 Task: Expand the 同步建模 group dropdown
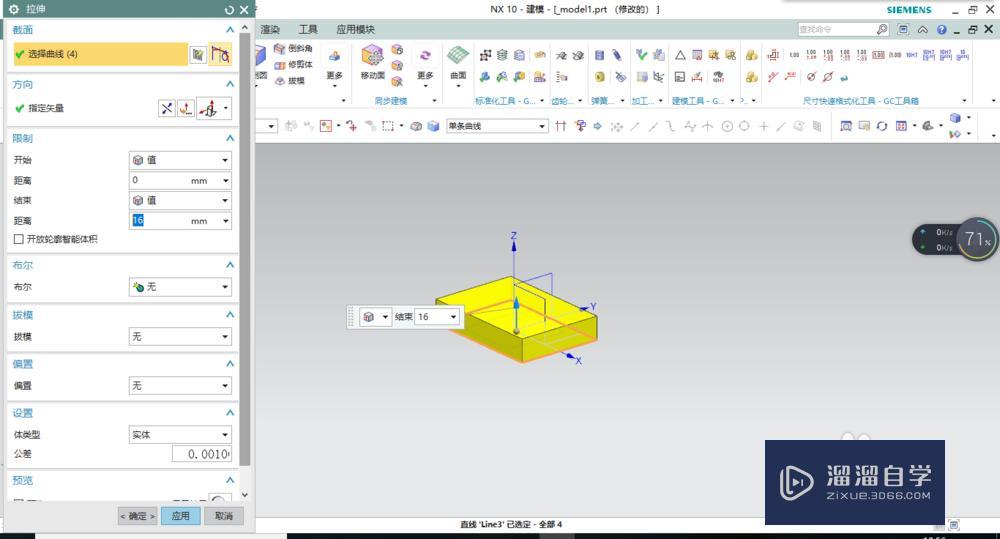[x=434, y=101]
